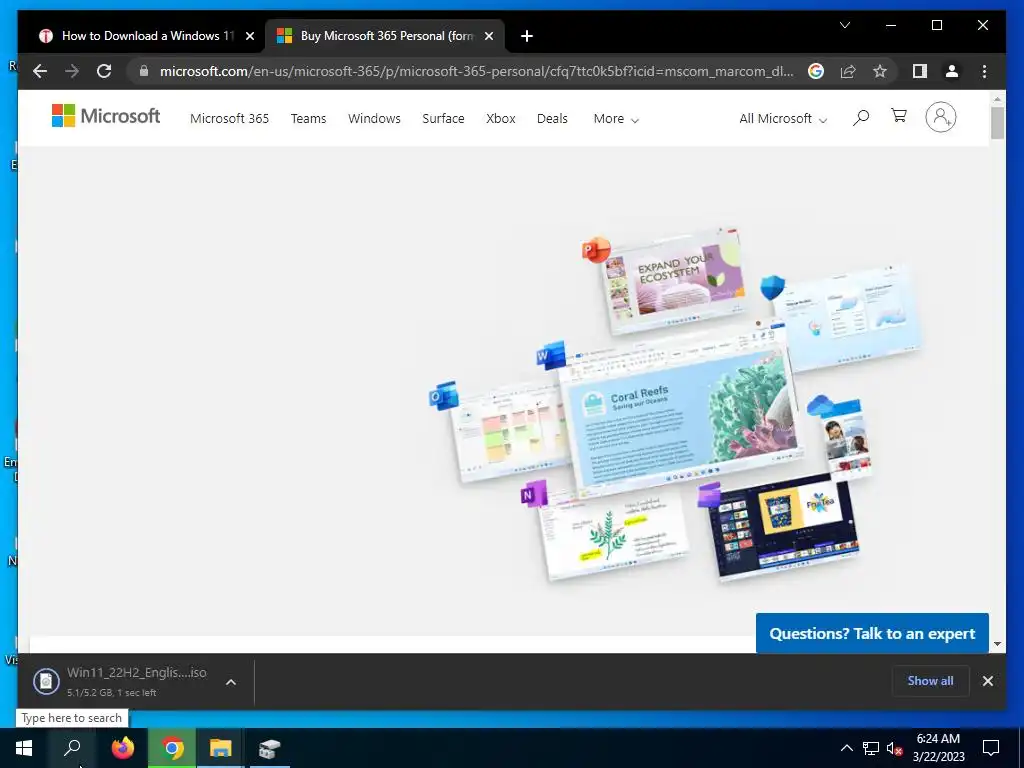Image resolution: width=1024 pixels, height=768 pixels.
Task: Open Microsoft 365 nav link
Action: pyautogui.click(x=229, y=118)
